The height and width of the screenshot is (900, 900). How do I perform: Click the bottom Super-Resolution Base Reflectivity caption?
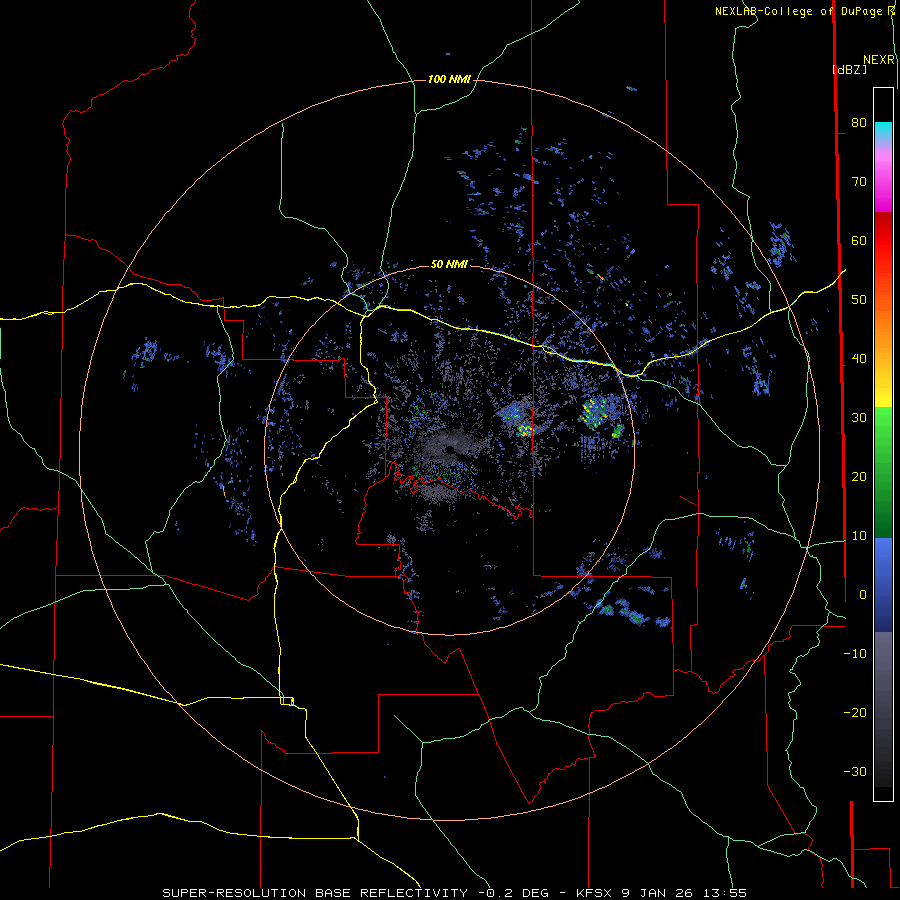coord(454,893)
